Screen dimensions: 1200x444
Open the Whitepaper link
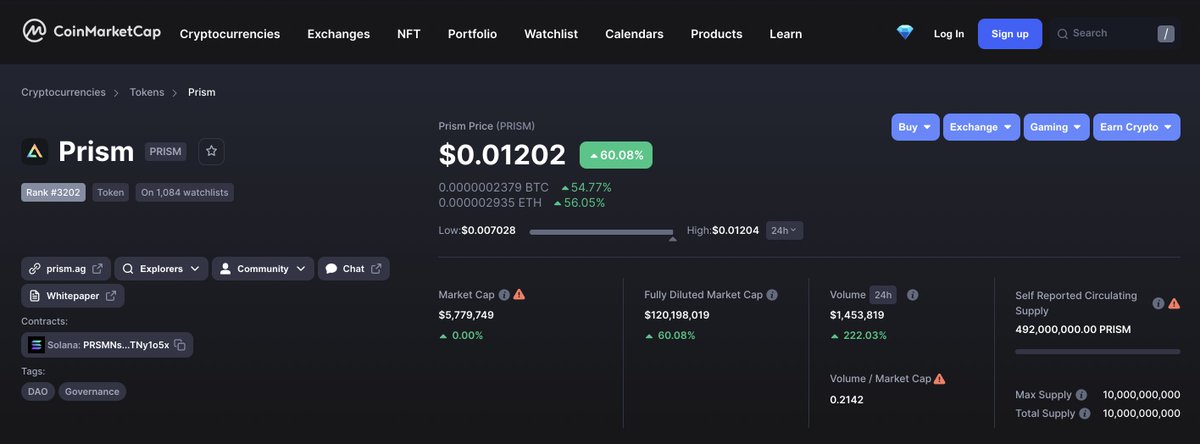(72, 296)
